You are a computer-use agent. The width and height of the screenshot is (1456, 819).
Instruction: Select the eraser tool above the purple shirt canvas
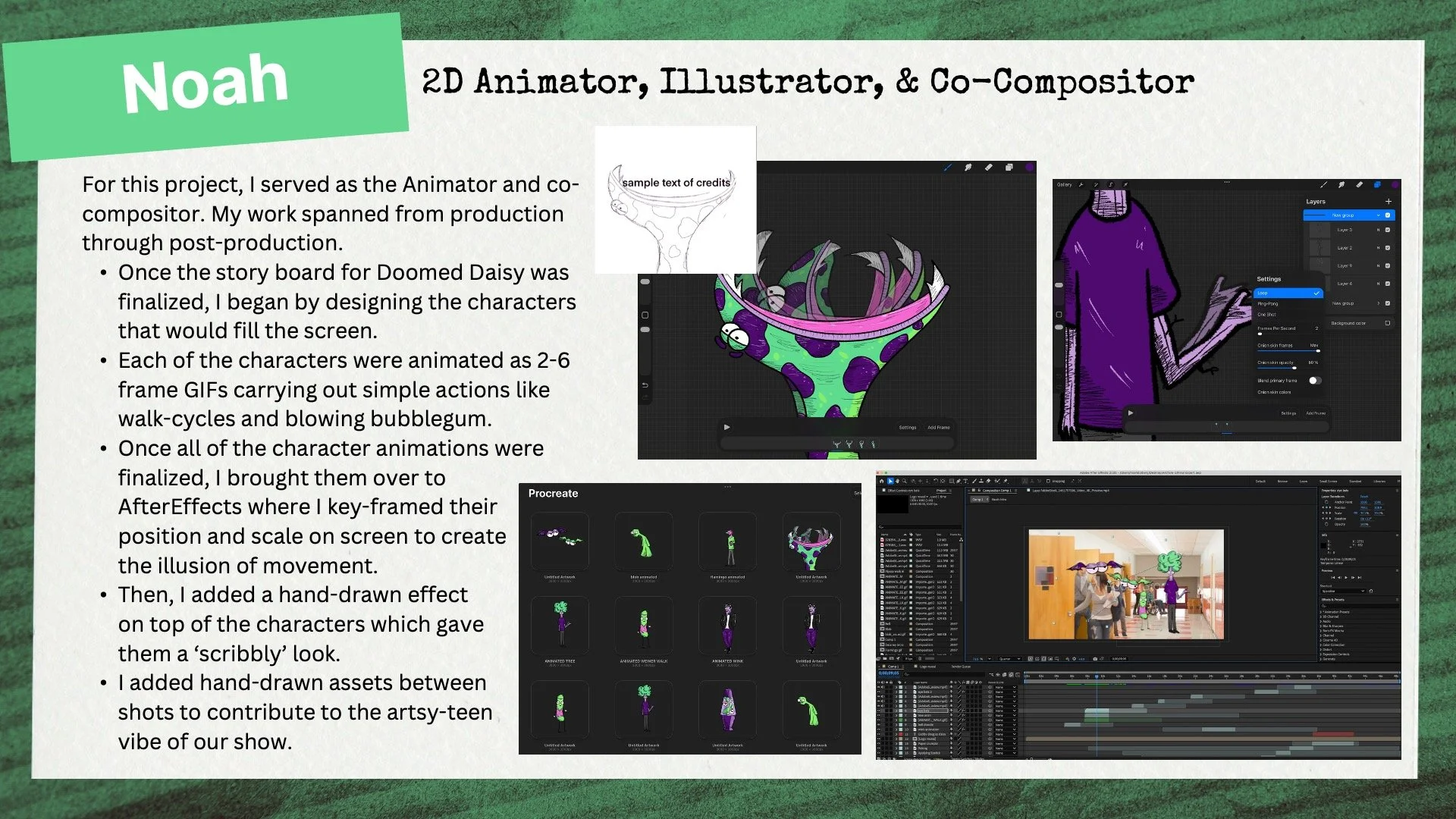click(x=1359, y=184)
